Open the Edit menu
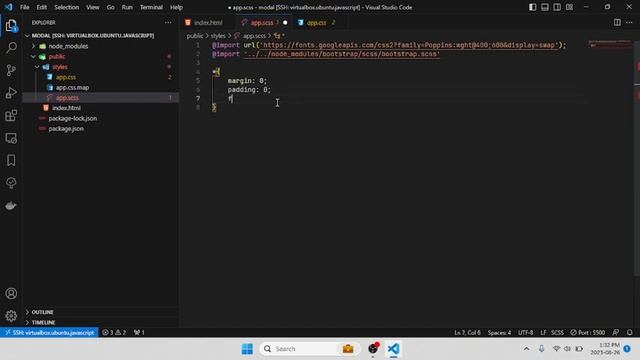The width and height of the screenshot is (640, 360). click(42, 7)
